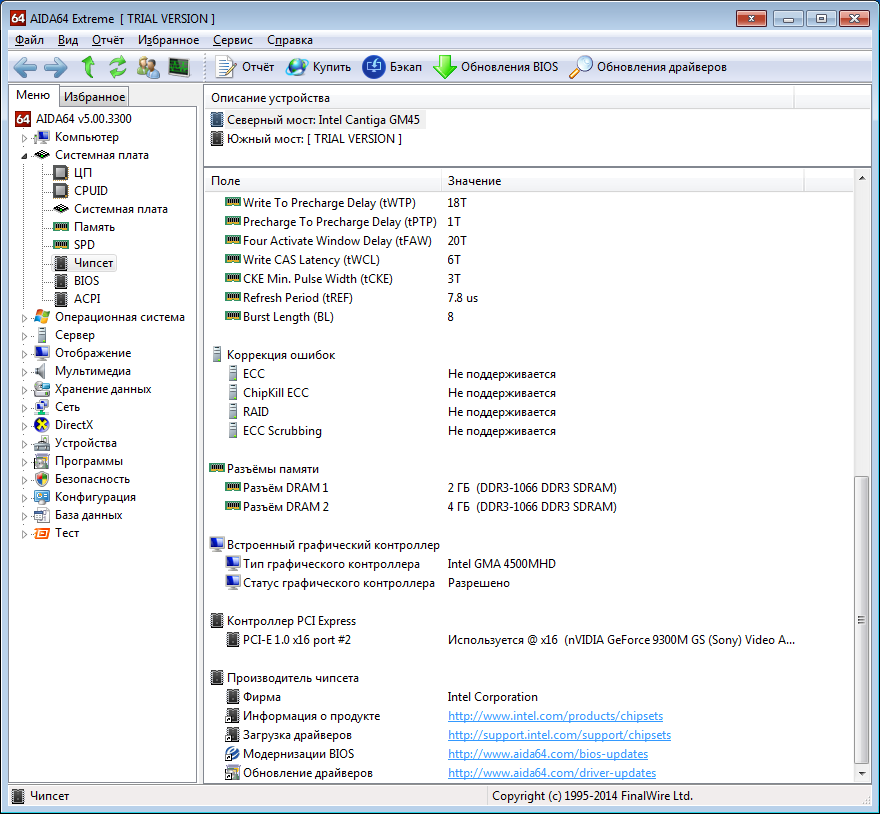This screenshot has width=880, height=814.
Task: Select Южный мост device entry
Action: [314, 139]
